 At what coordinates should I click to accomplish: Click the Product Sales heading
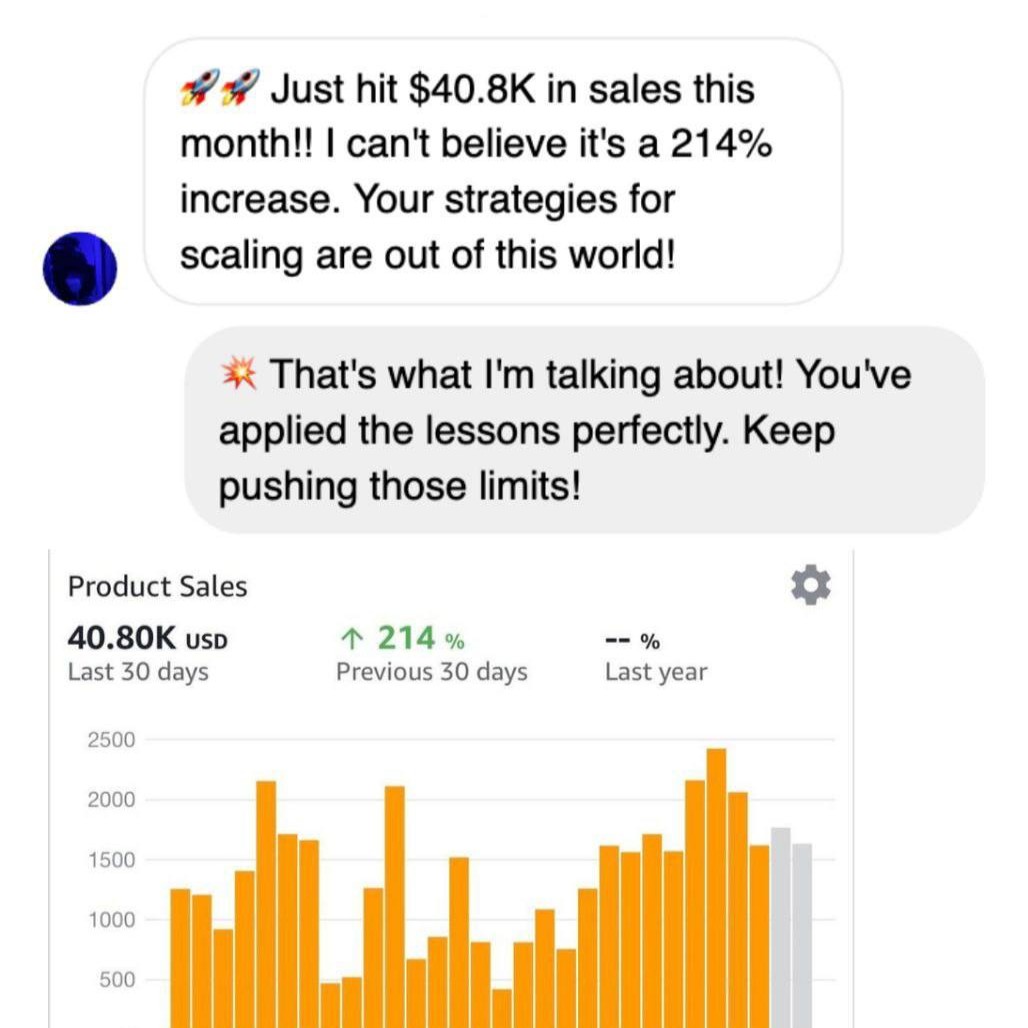pos(157,587)
